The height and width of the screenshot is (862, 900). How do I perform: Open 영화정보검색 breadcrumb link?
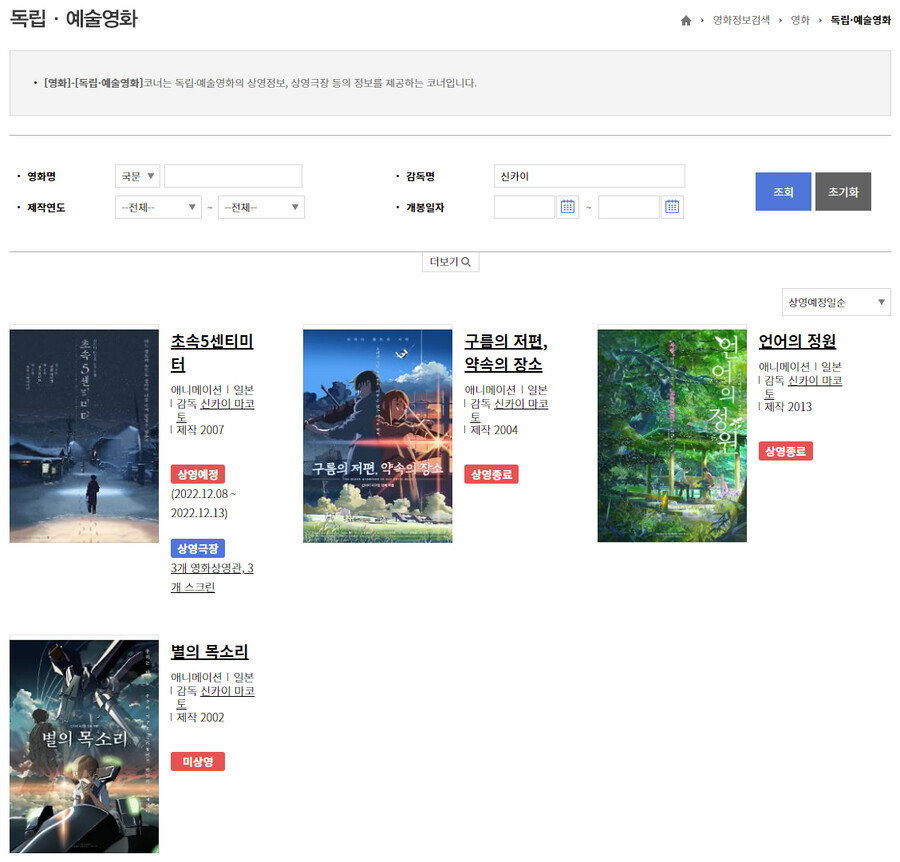tap(741, 20)
